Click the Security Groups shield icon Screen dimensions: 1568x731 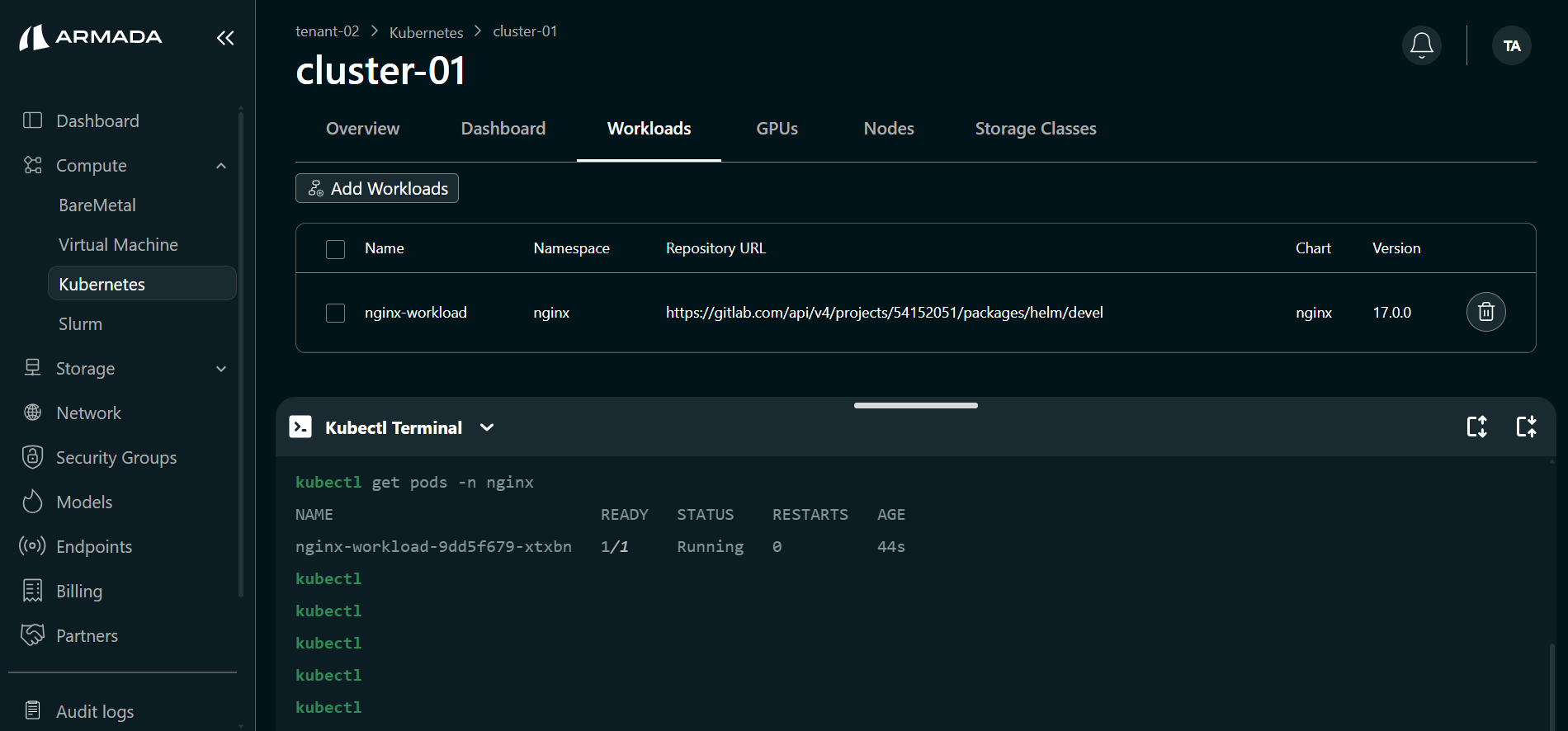[x=32, y=457]
